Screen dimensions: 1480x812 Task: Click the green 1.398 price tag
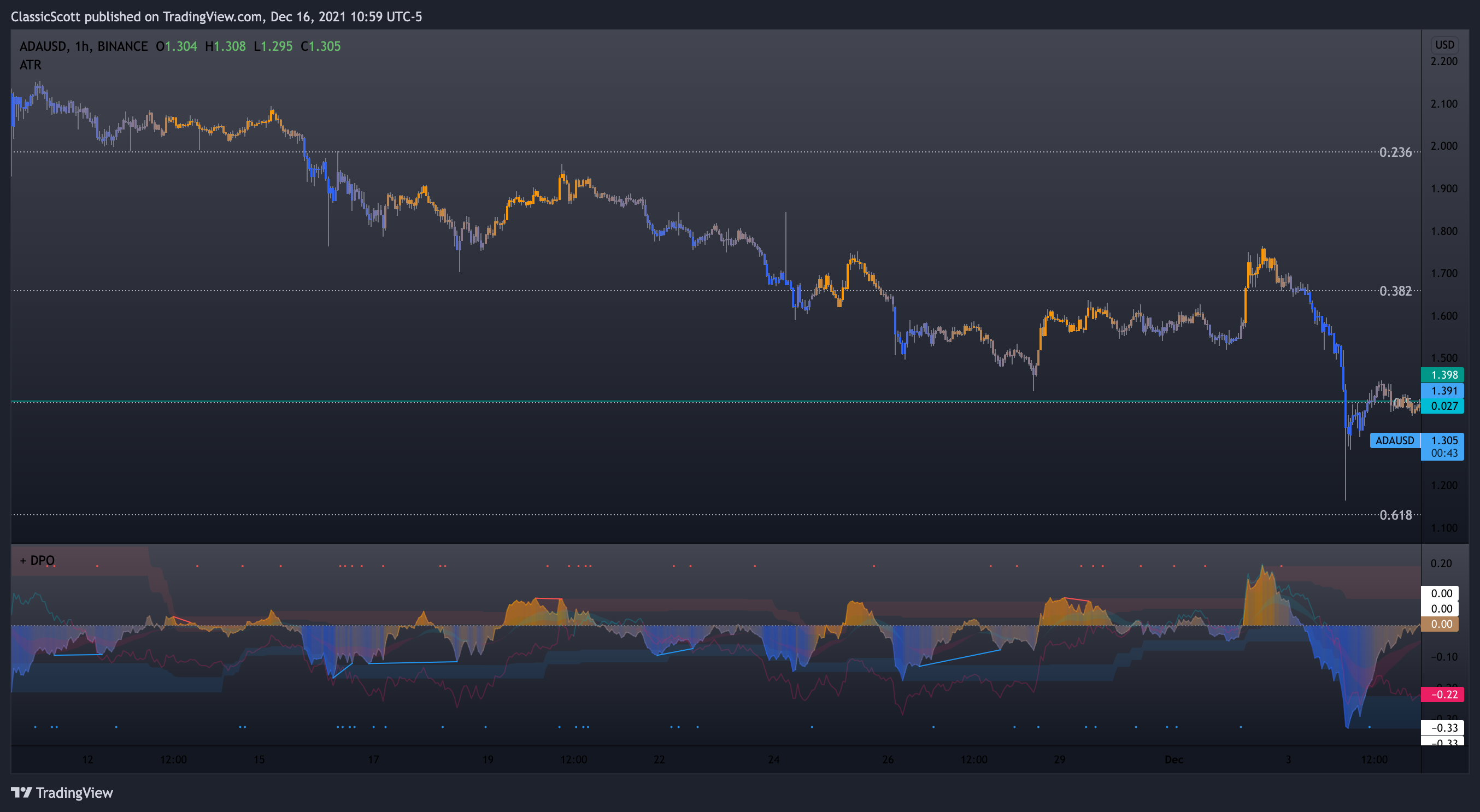1443,375
